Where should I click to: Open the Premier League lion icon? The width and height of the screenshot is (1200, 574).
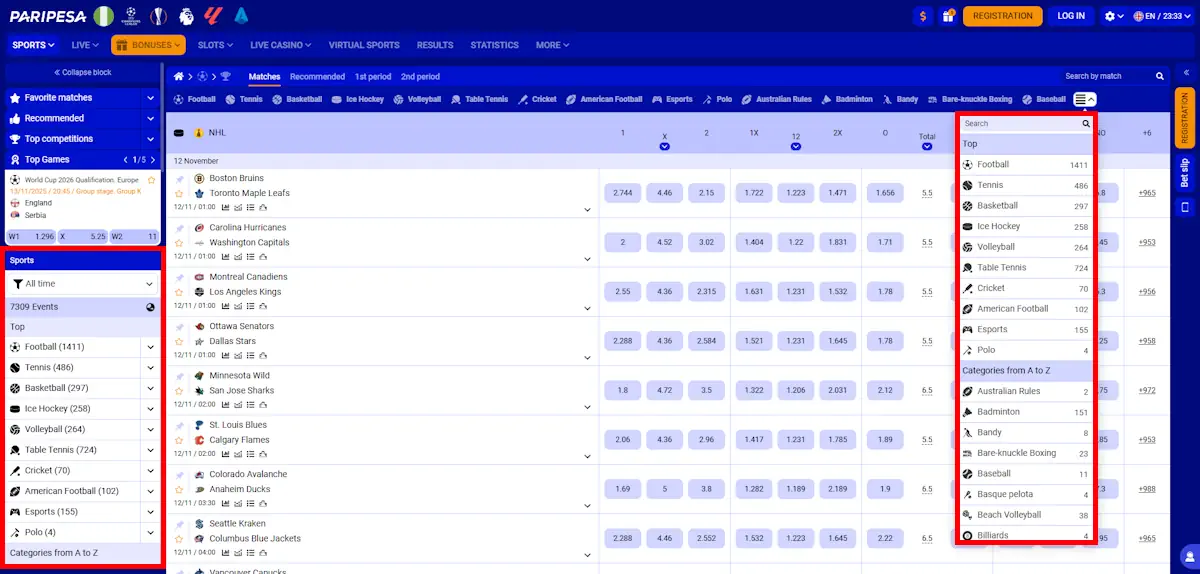click(185, 16)
